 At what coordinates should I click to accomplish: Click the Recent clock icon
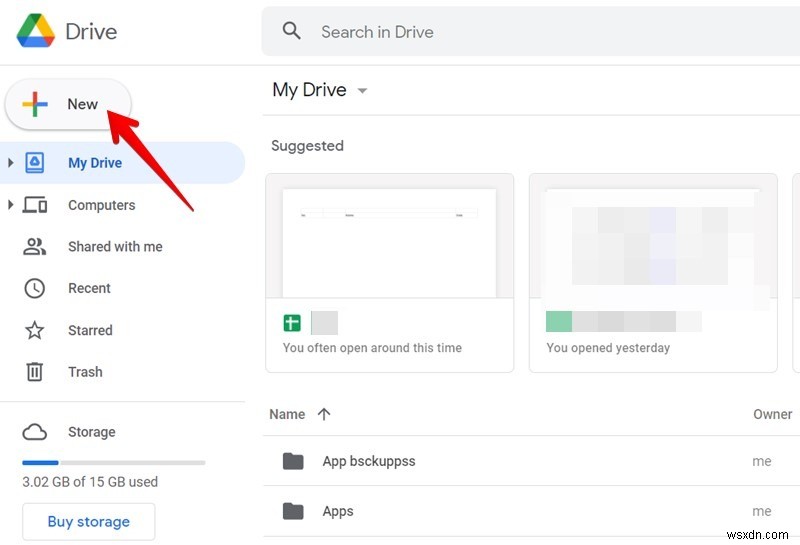(35, 288)
